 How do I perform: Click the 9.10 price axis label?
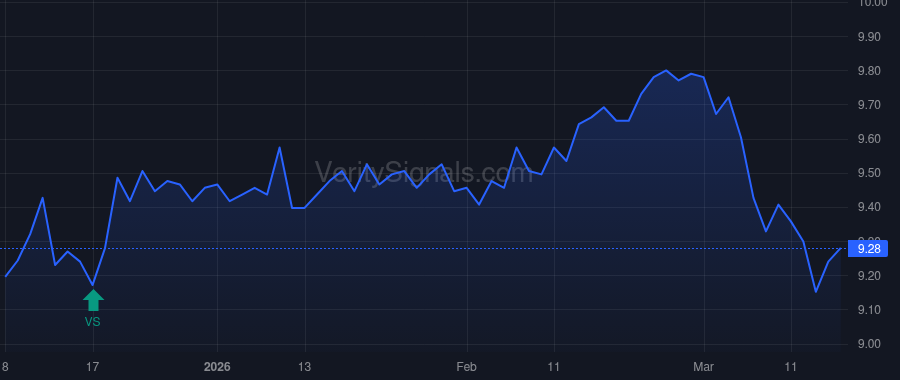point(868,310)
